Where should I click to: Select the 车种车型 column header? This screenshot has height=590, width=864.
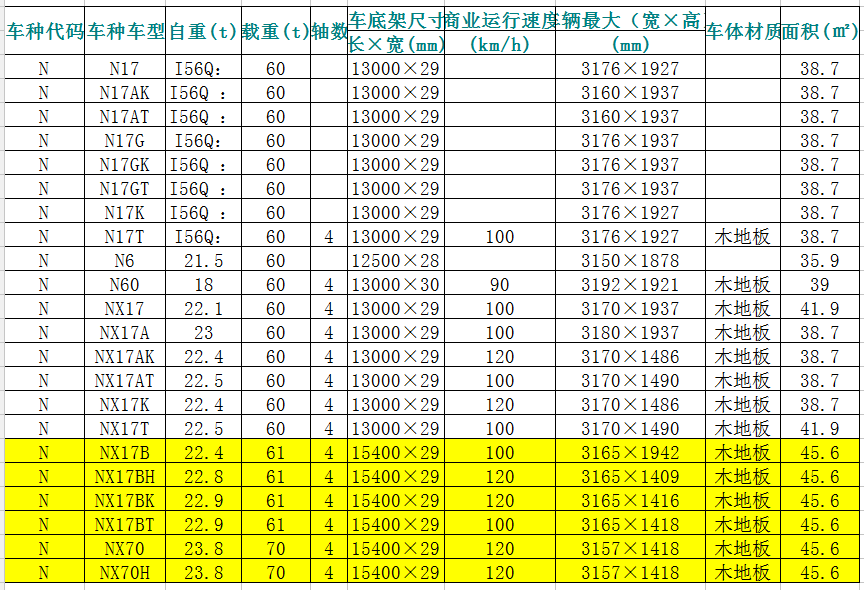point(125,31)
